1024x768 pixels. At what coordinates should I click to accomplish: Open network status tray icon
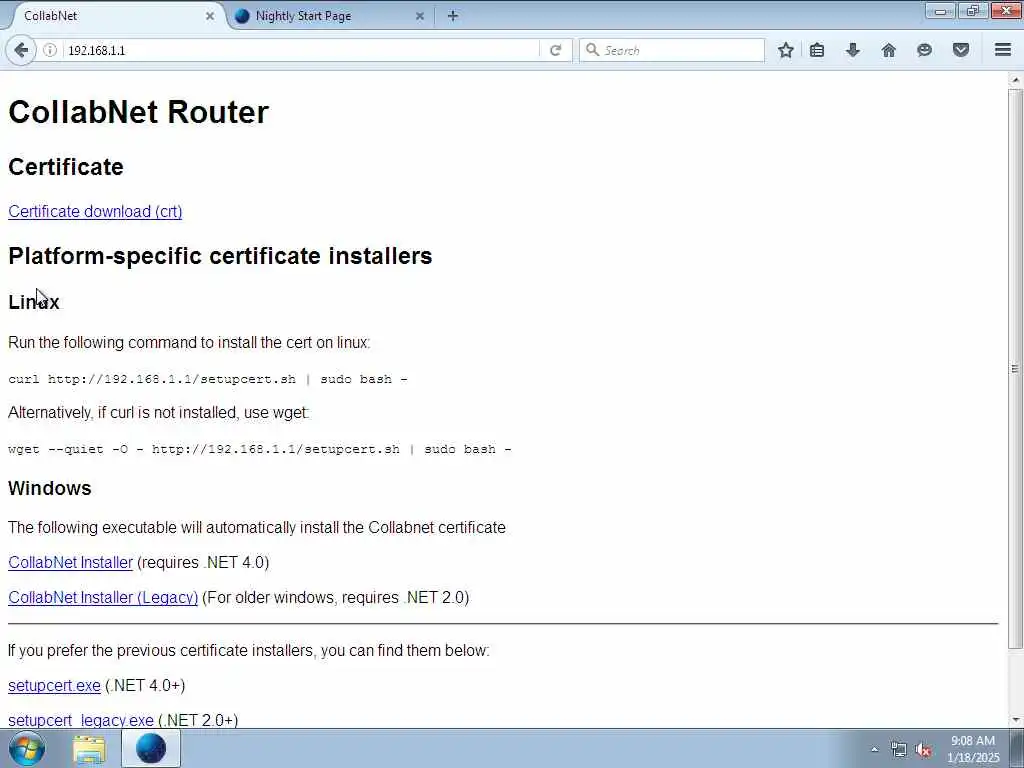(x=899, y=750)
